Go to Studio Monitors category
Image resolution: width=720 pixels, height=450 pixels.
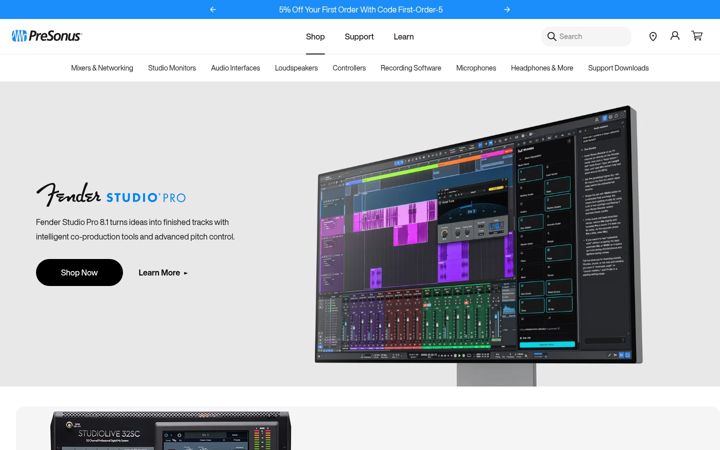[x=172, y=68]
